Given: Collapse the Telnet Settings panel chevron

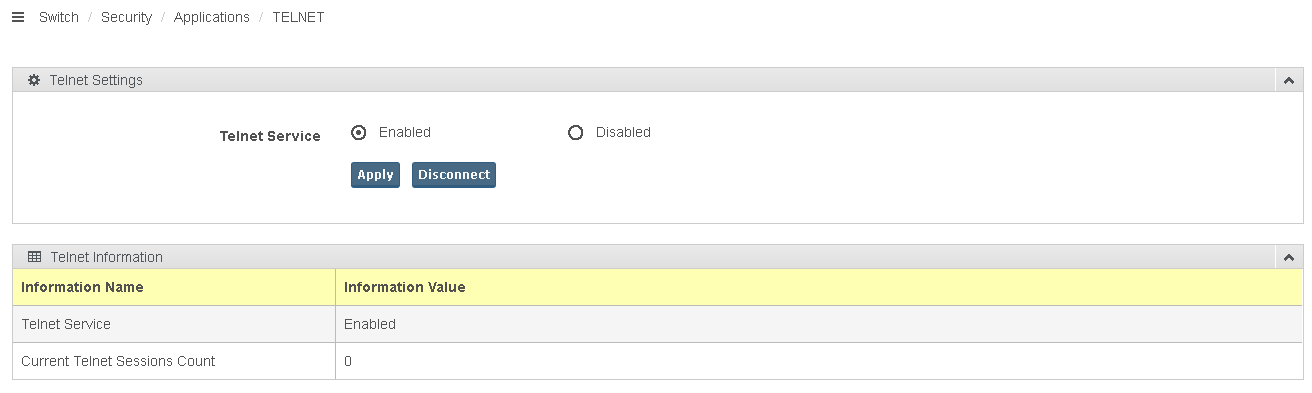Looking at the screenshot, I should pos(1289,80).
